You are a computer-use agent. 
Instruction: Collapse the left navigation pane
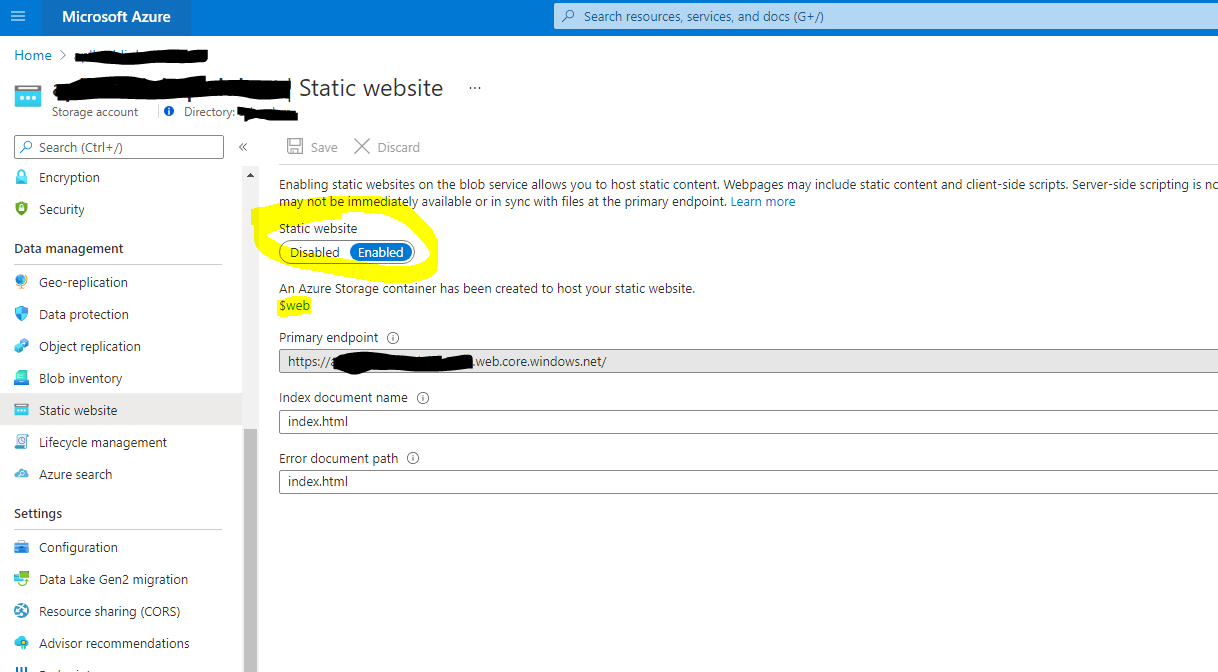[x=243, y=146]
